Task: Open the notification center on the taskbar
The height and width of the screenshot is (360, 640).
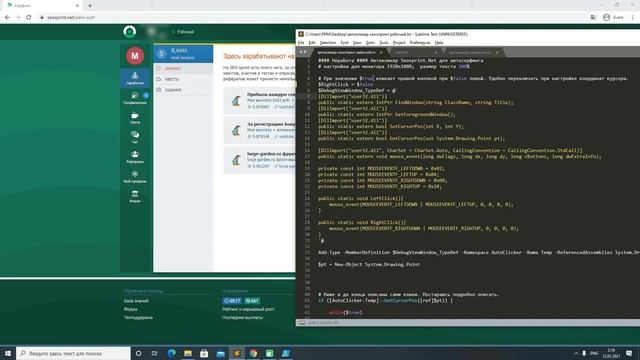Action: (629, 353)
